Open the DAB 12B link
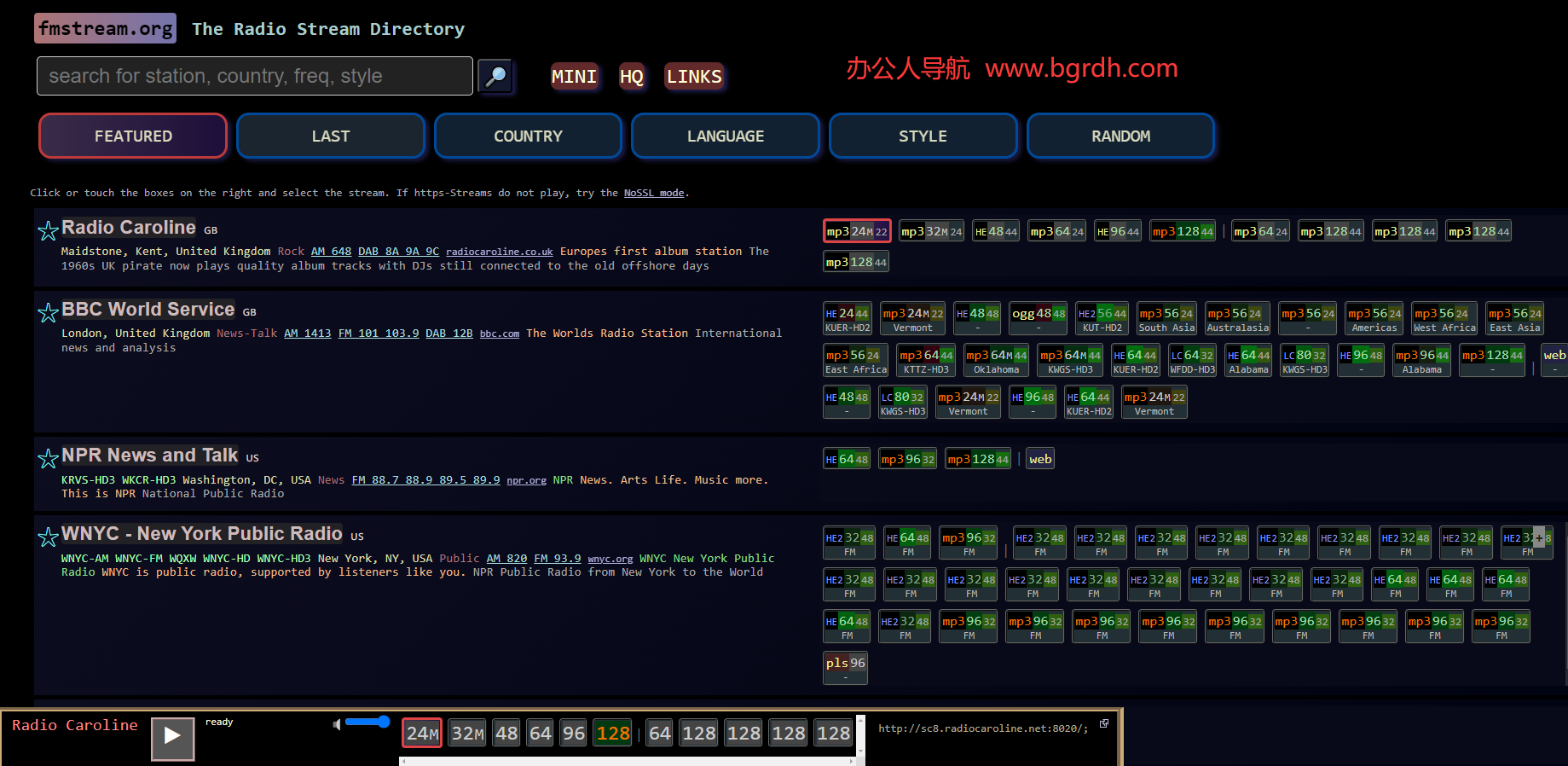 (449, 334)
